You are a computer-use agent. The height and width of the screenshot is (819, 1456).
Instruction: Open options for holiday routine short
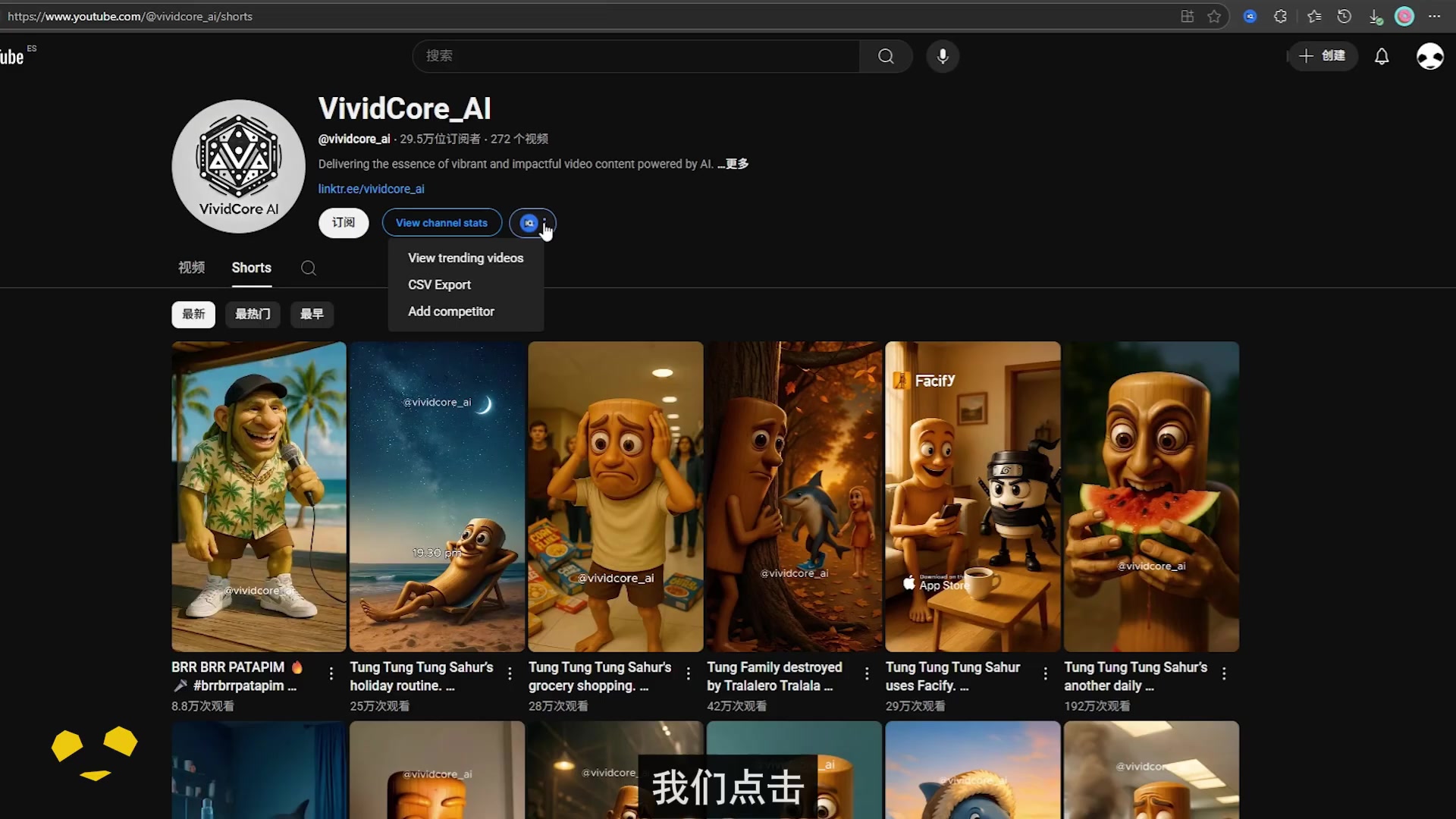point(510,673)
